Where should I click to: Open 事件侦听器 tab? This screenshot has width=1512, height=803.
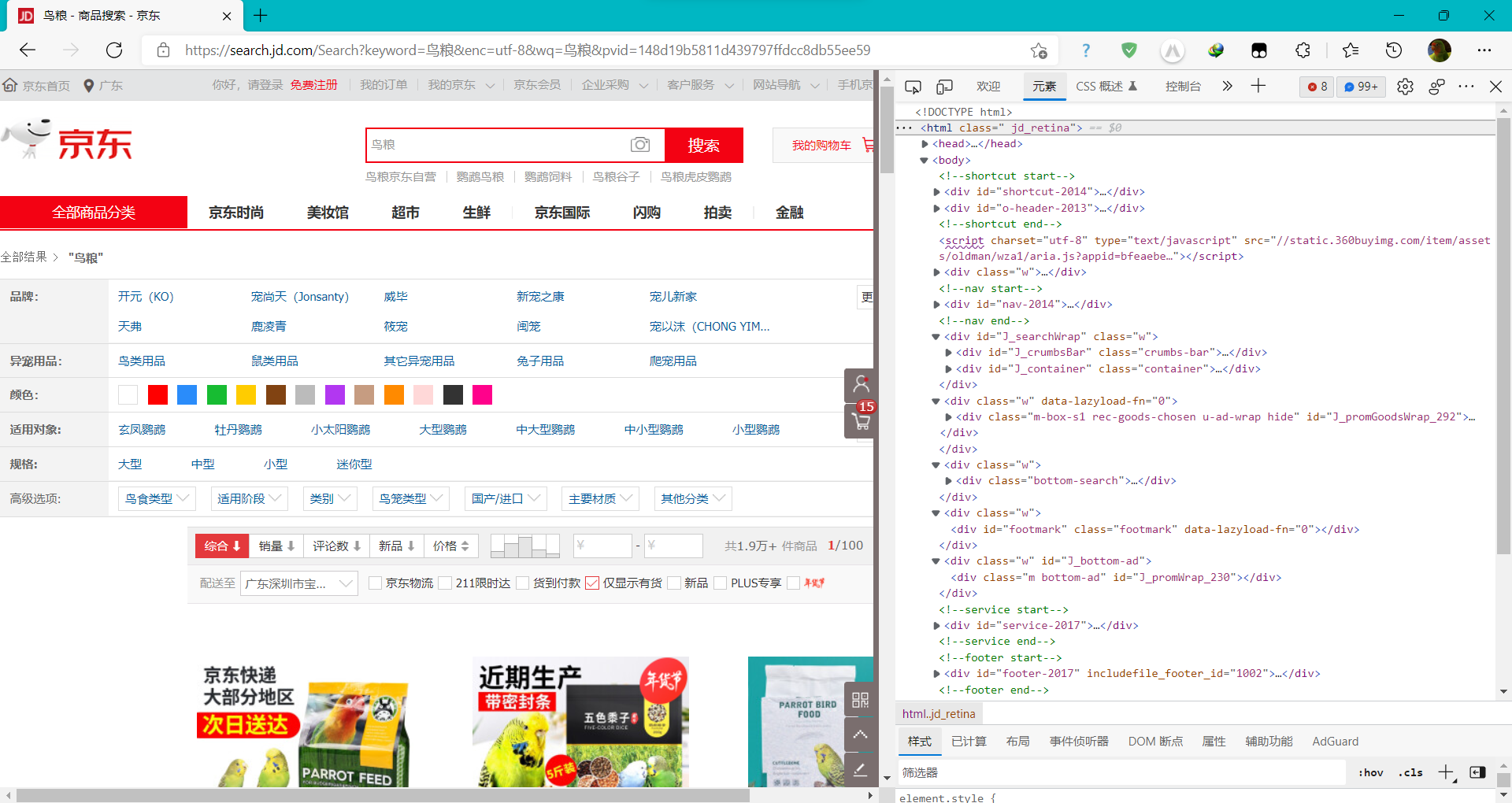click(x=1079, y=742)
